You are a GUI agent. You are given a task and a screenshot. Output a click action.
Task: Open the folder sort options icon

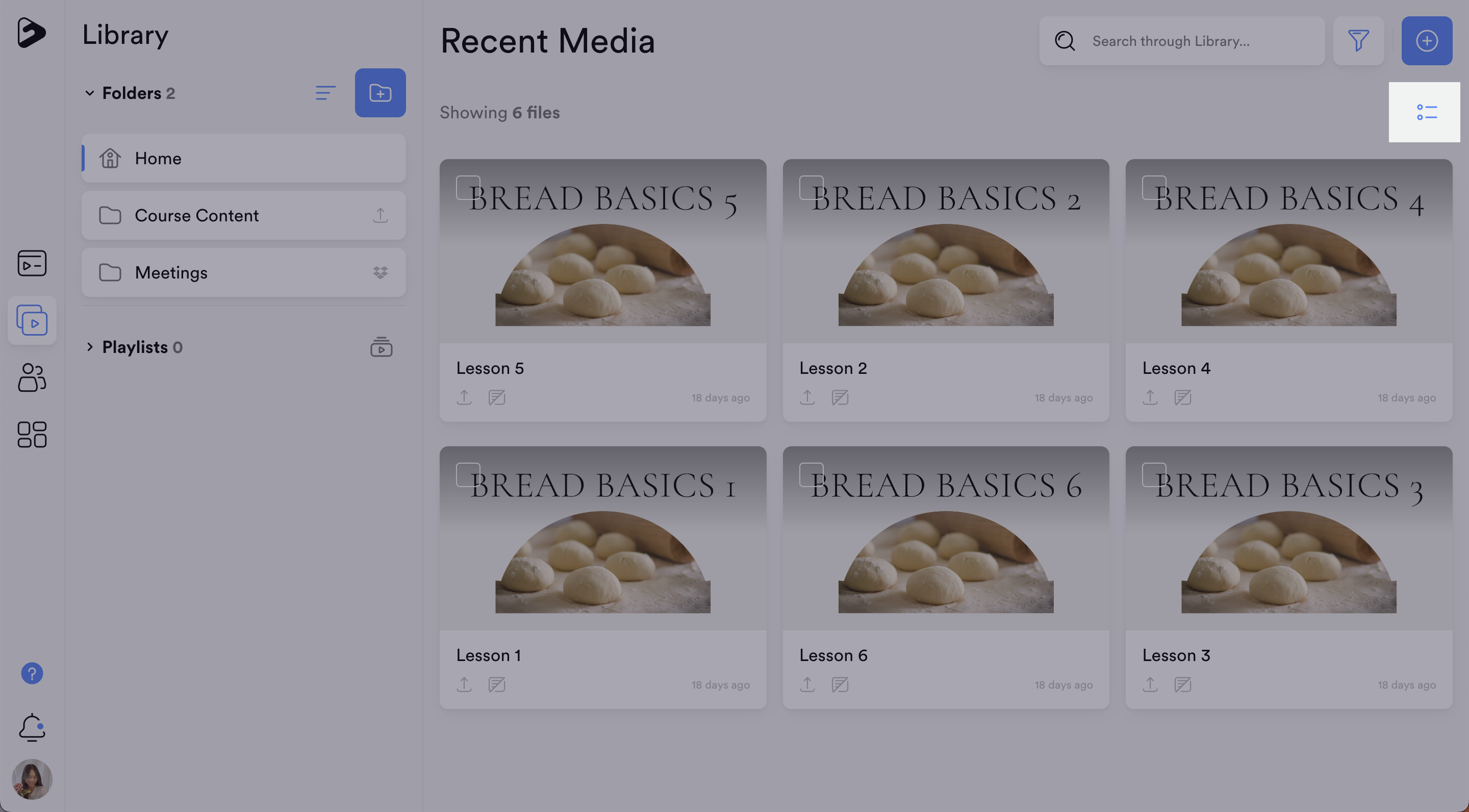coord(325,93)
